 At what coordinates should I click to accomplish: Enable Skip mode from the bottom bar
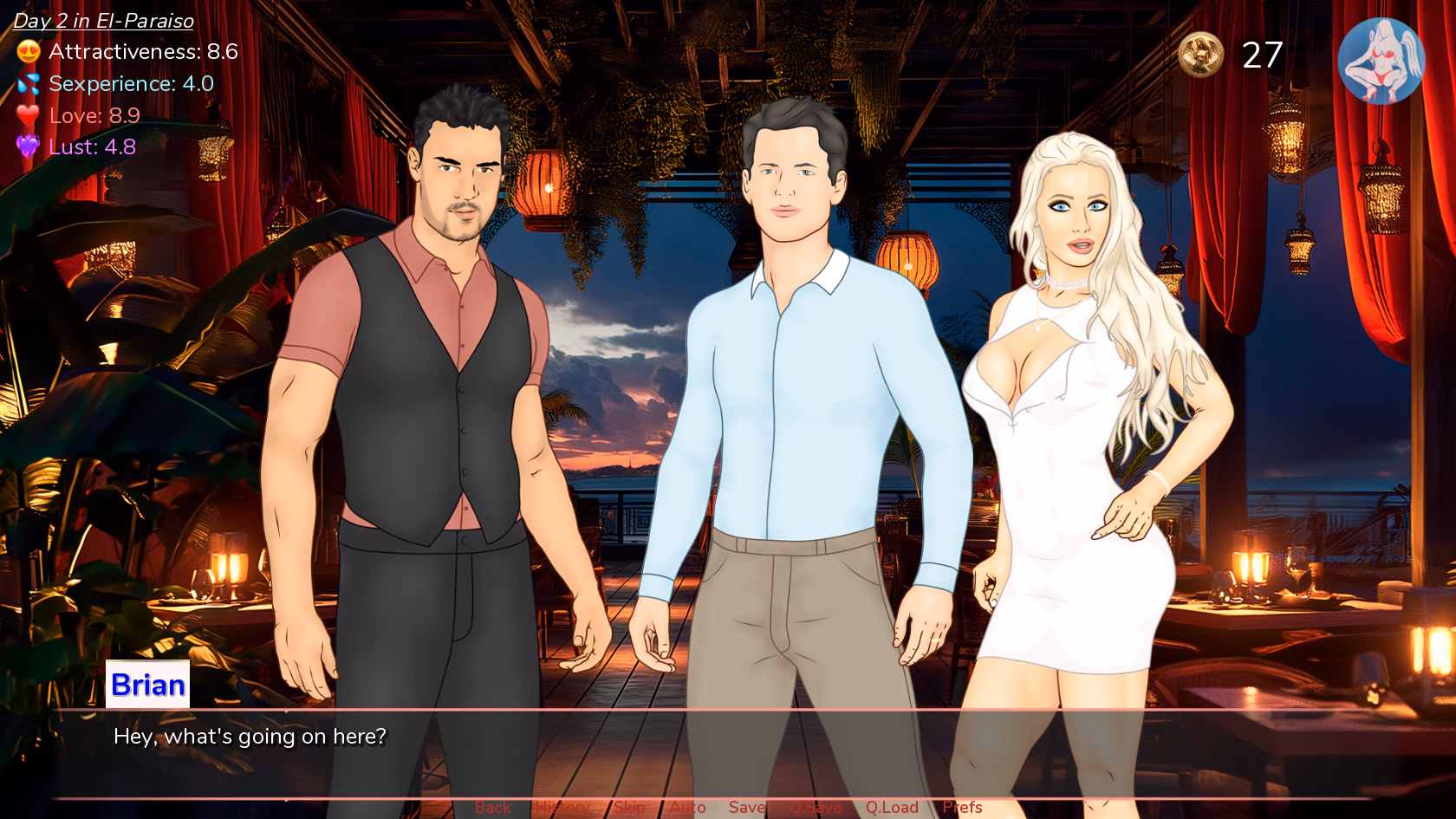coord(629,807)
